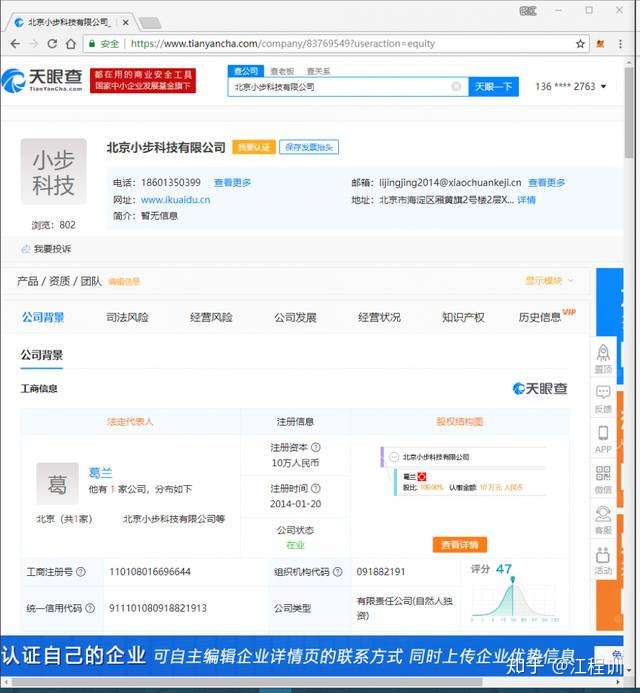This screenshot has height=693, width=640.
Task: Click the browser back arrow
Action: point(15,44)
